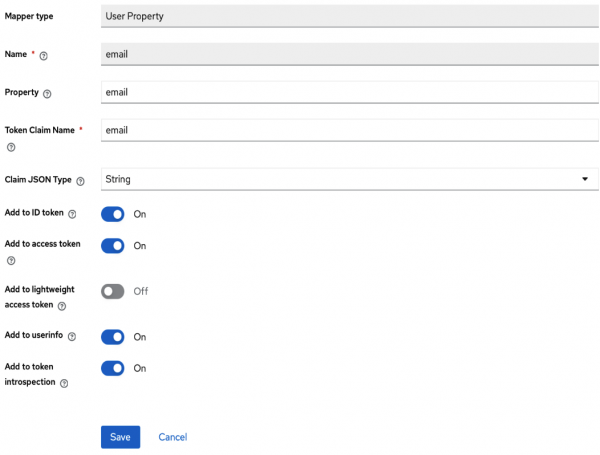This screenshot has height=455, width=600.
Task: Click the Mapper type User Property field
Action: [349, 16]
